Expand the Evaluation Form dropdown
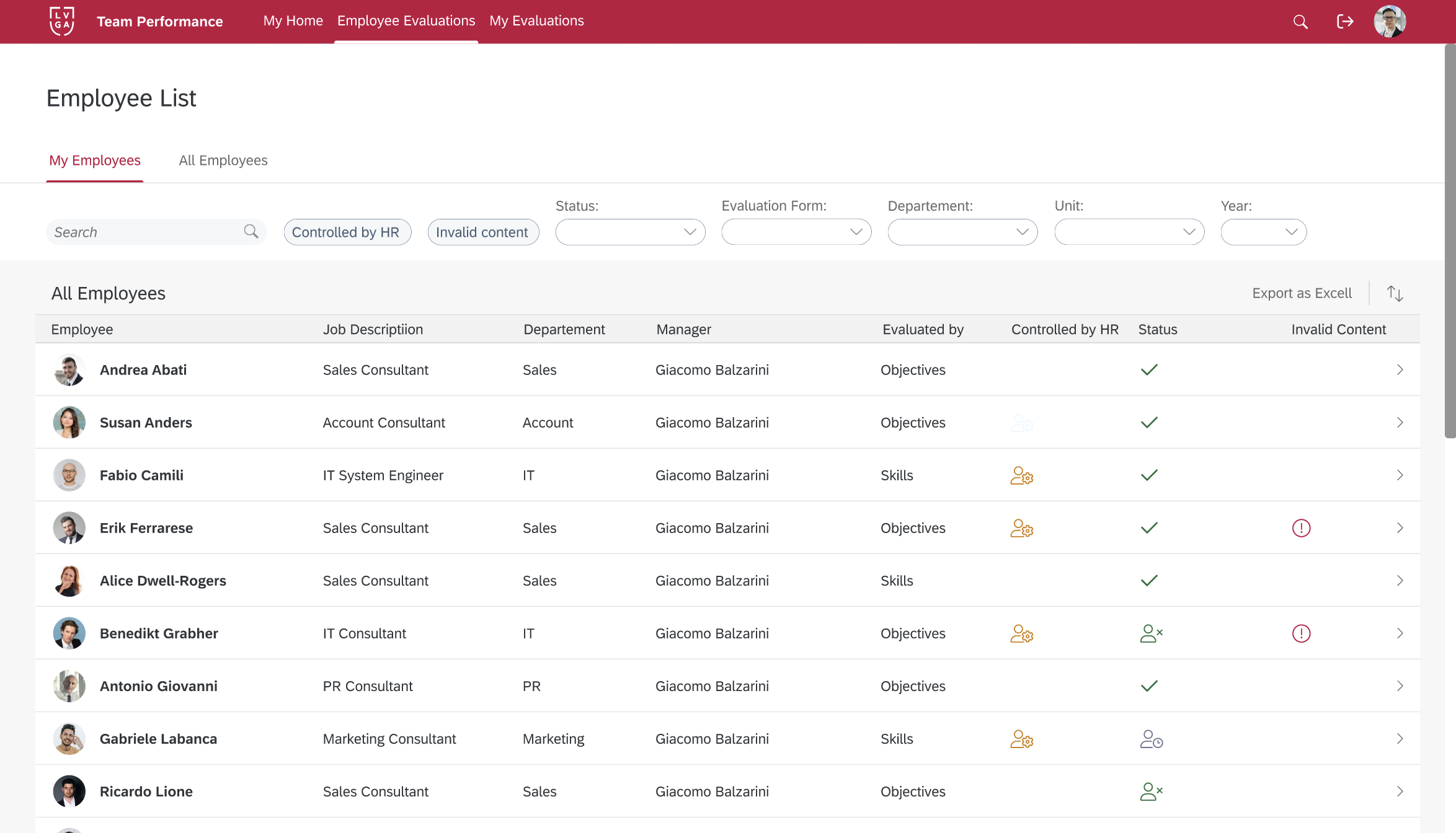The height and width of the screenshot is (833, 1456). (796, 232)
